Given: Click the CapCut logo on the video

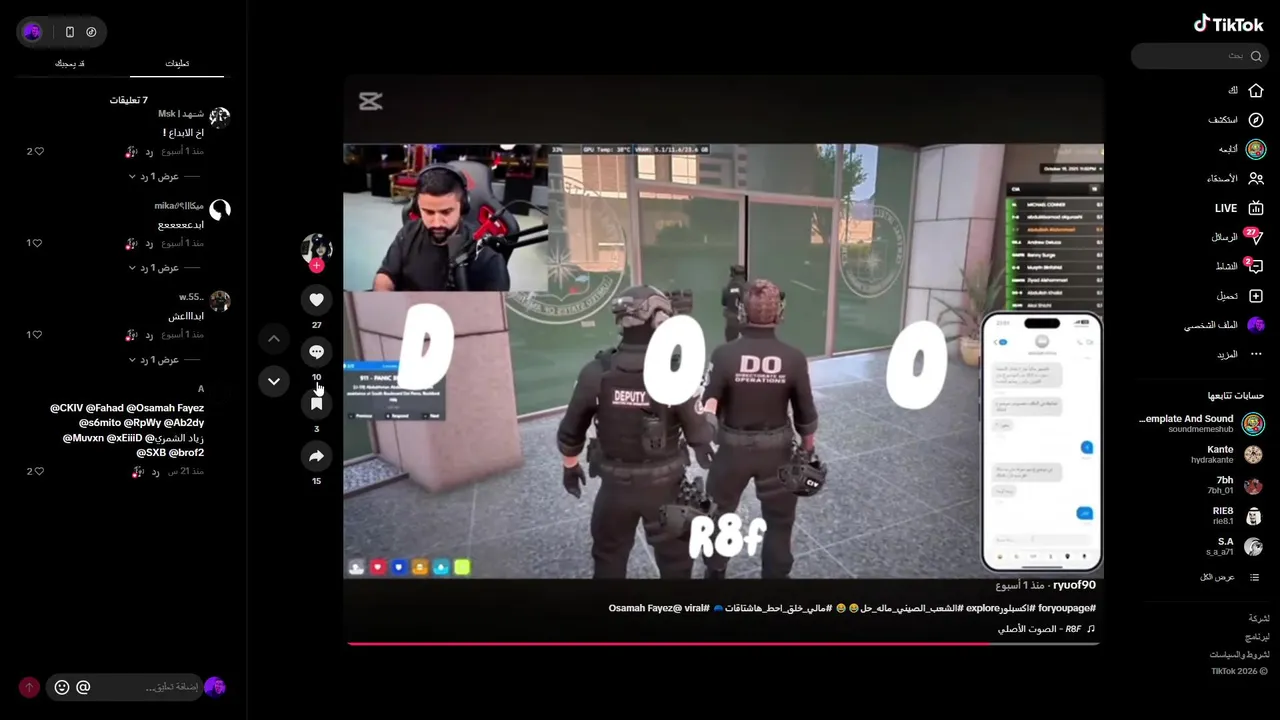Looking at the screenshot, I should [371, 101].
